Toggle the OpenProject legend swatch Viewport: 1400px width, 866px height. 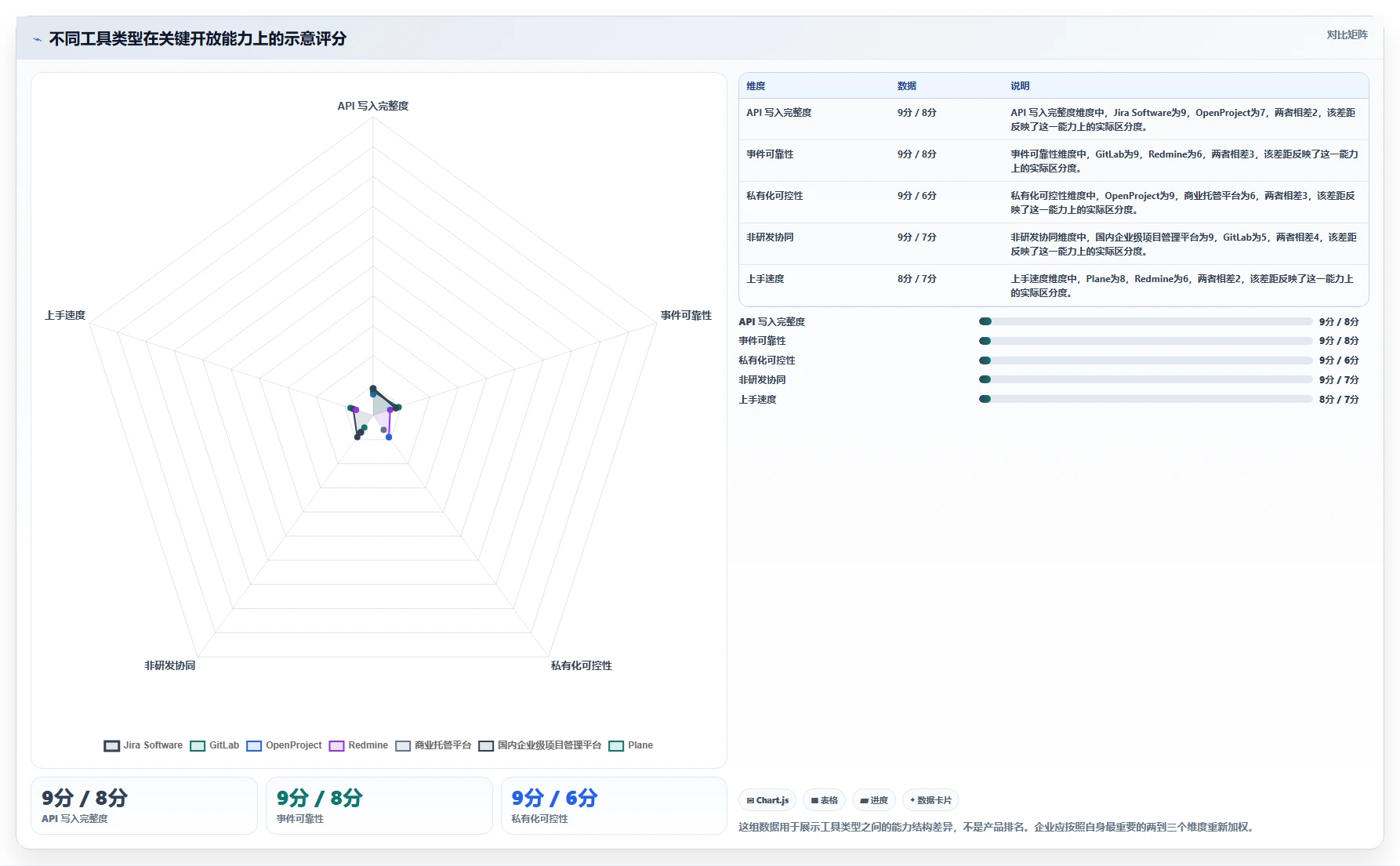tap(254, 745)
